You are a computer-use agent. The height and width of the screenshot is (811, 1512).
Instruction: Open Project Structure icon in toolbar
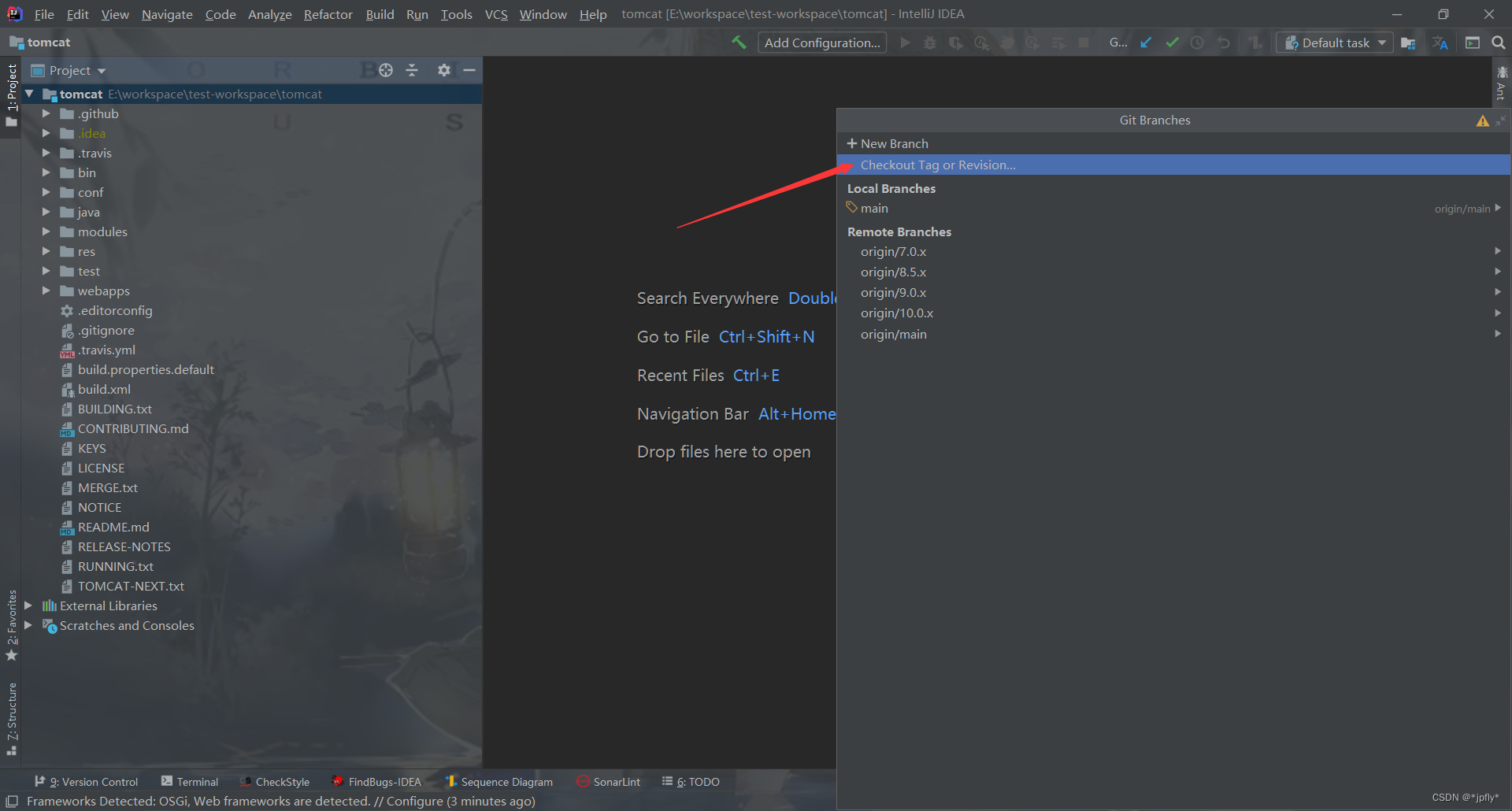[1408, 43]
